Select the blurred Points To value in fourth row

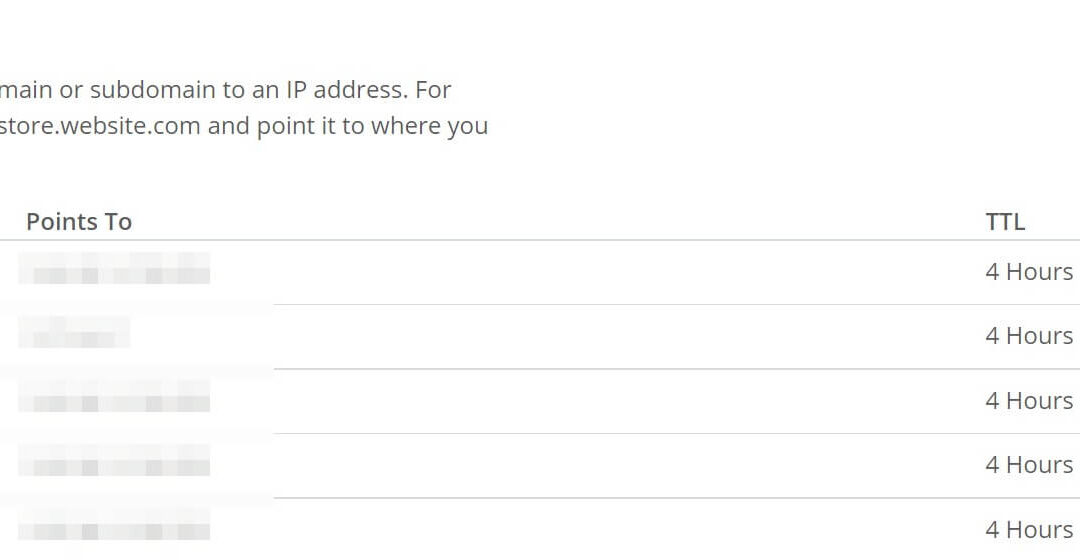(x=114, y=462)
